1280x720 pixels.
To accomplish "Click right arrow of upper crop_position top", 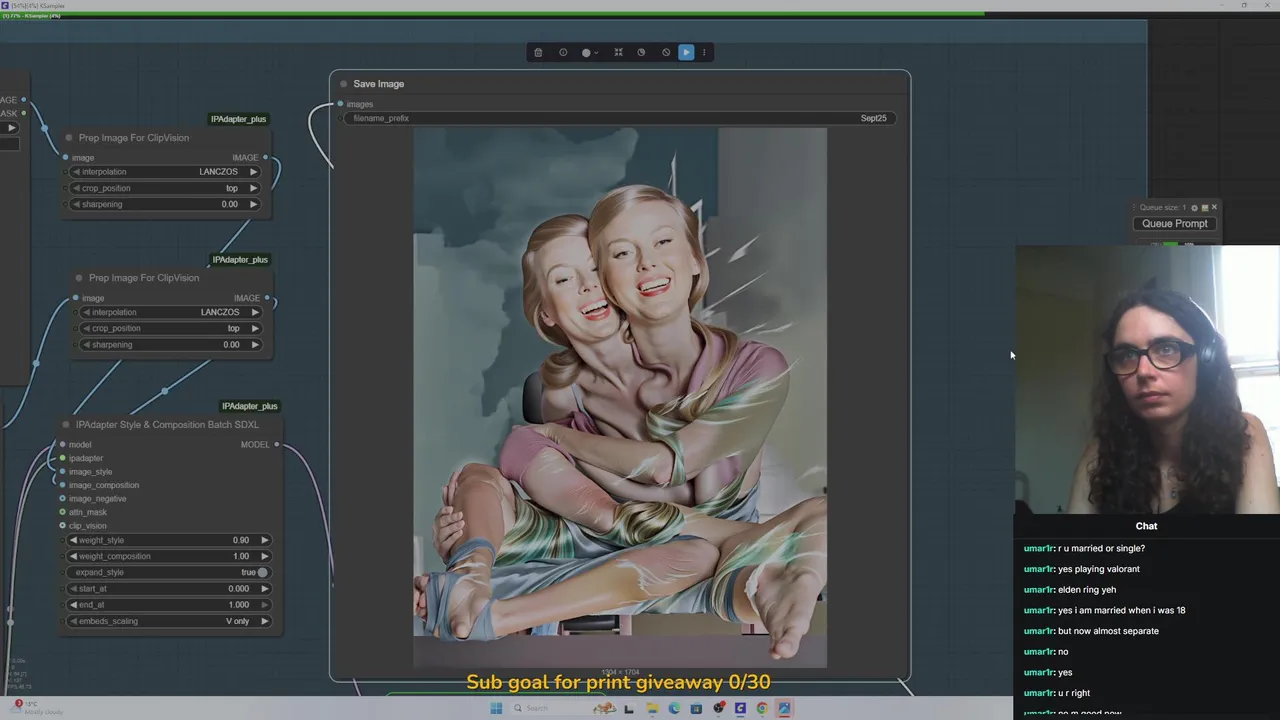I will [253, 188].
